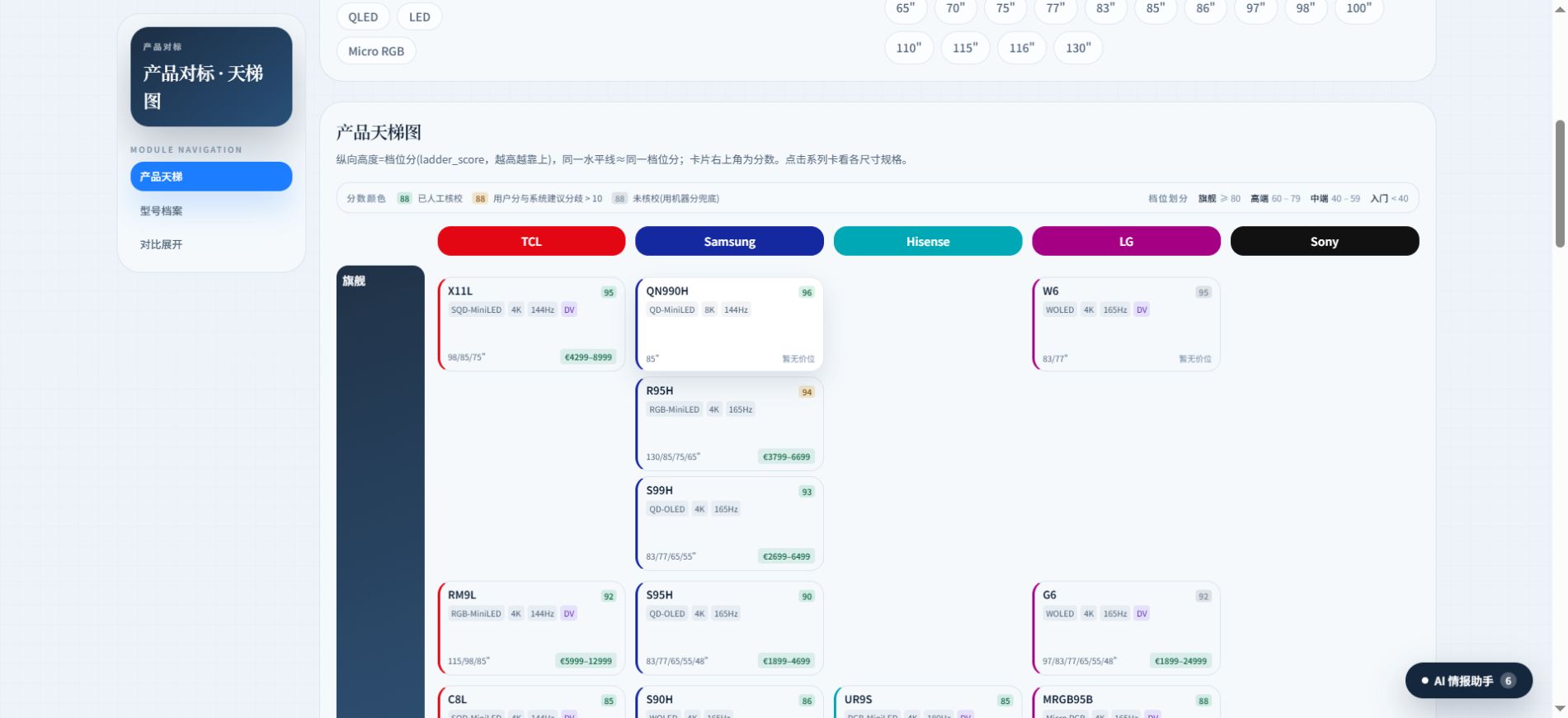The height and width of the screenshot is (718, 1568).
Task: Toggle the 97" size filter chip
Action: pyautogui.click(x=1255, y=9)
